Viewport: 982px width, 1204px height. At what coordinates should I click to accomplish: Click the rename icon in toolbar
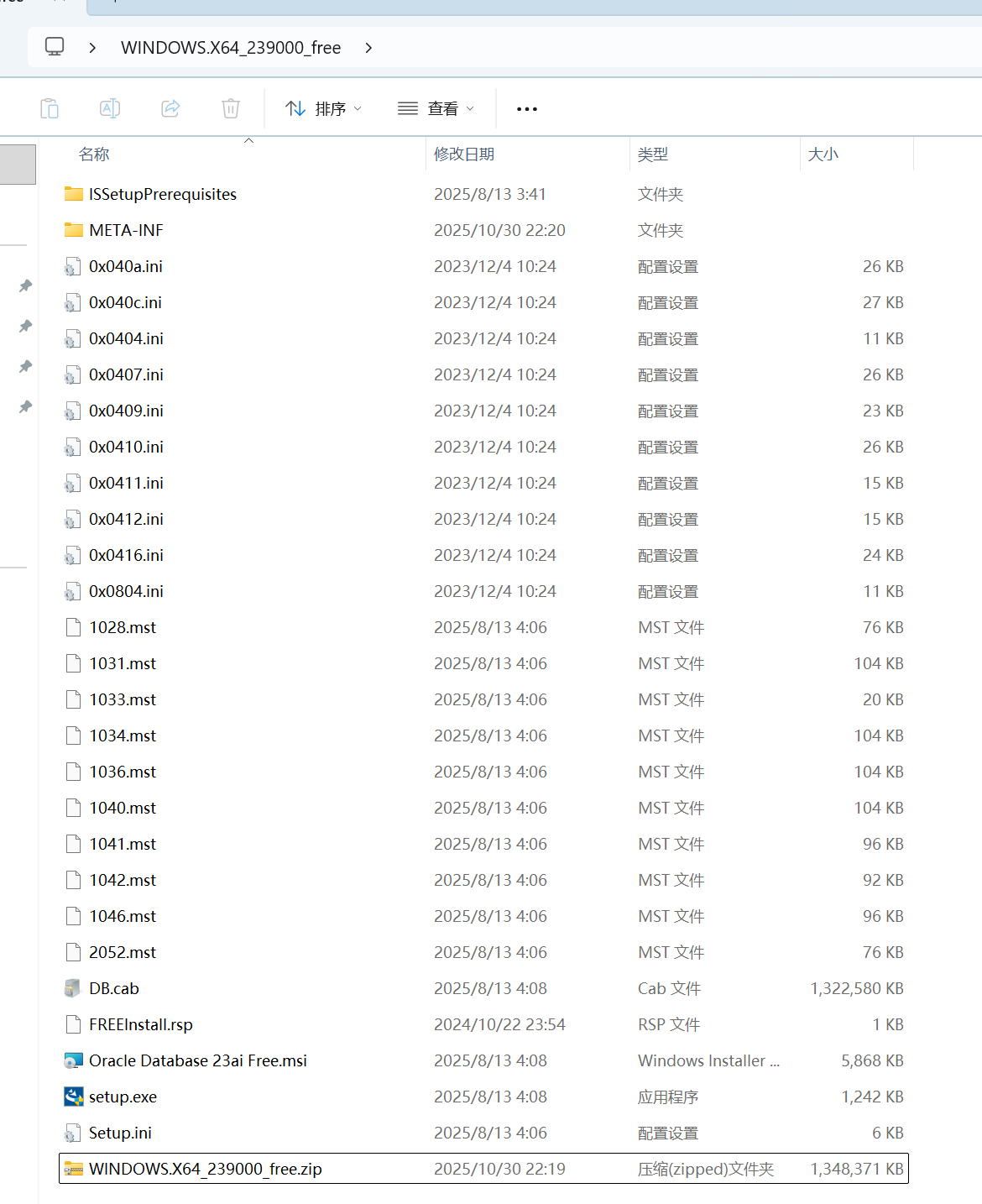tap(110, 108)
